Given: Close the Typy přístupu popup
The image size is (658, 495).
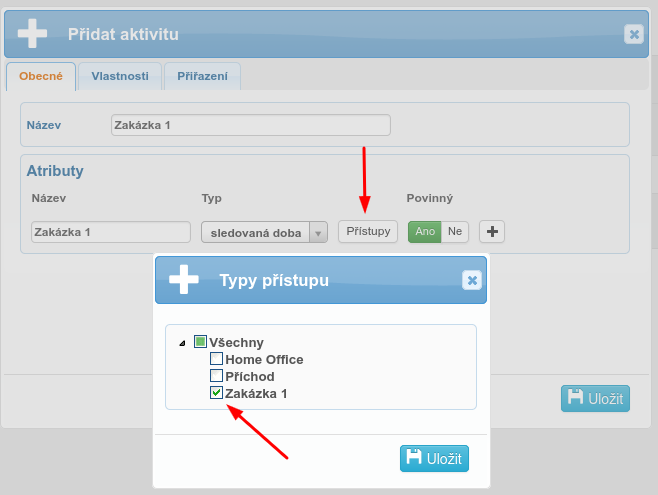Looking at the screenshot, I should point(472,281).
